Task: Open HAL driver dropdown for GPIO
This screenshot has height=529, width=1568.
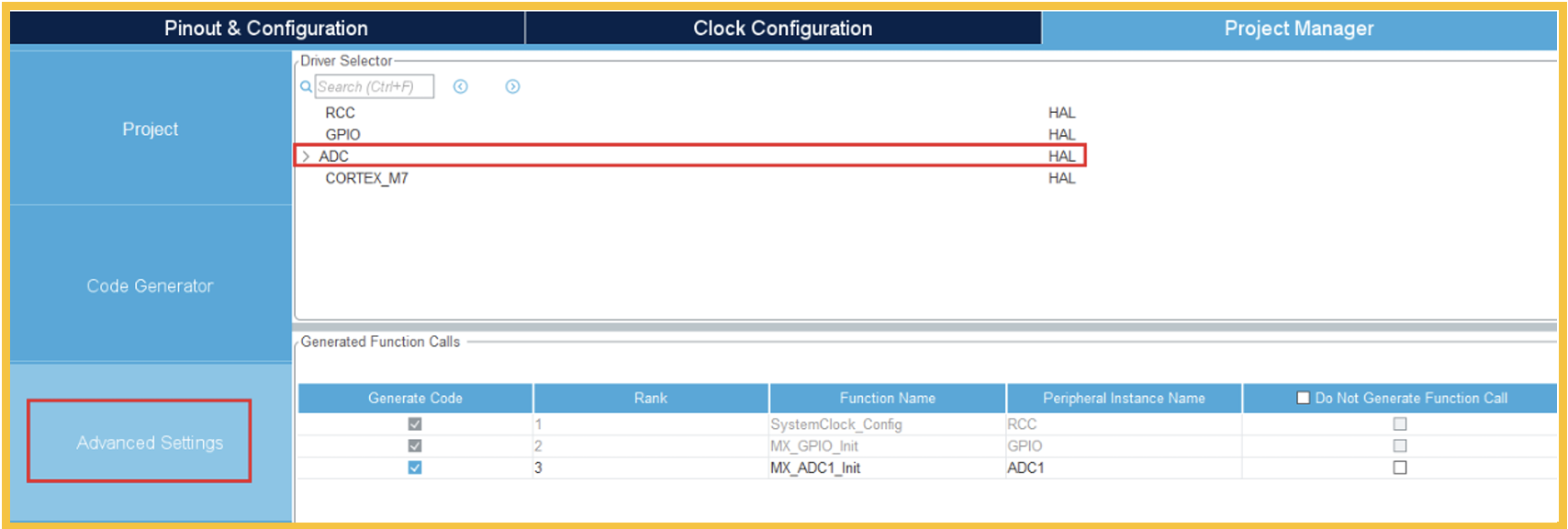Action: (1061, 134)
